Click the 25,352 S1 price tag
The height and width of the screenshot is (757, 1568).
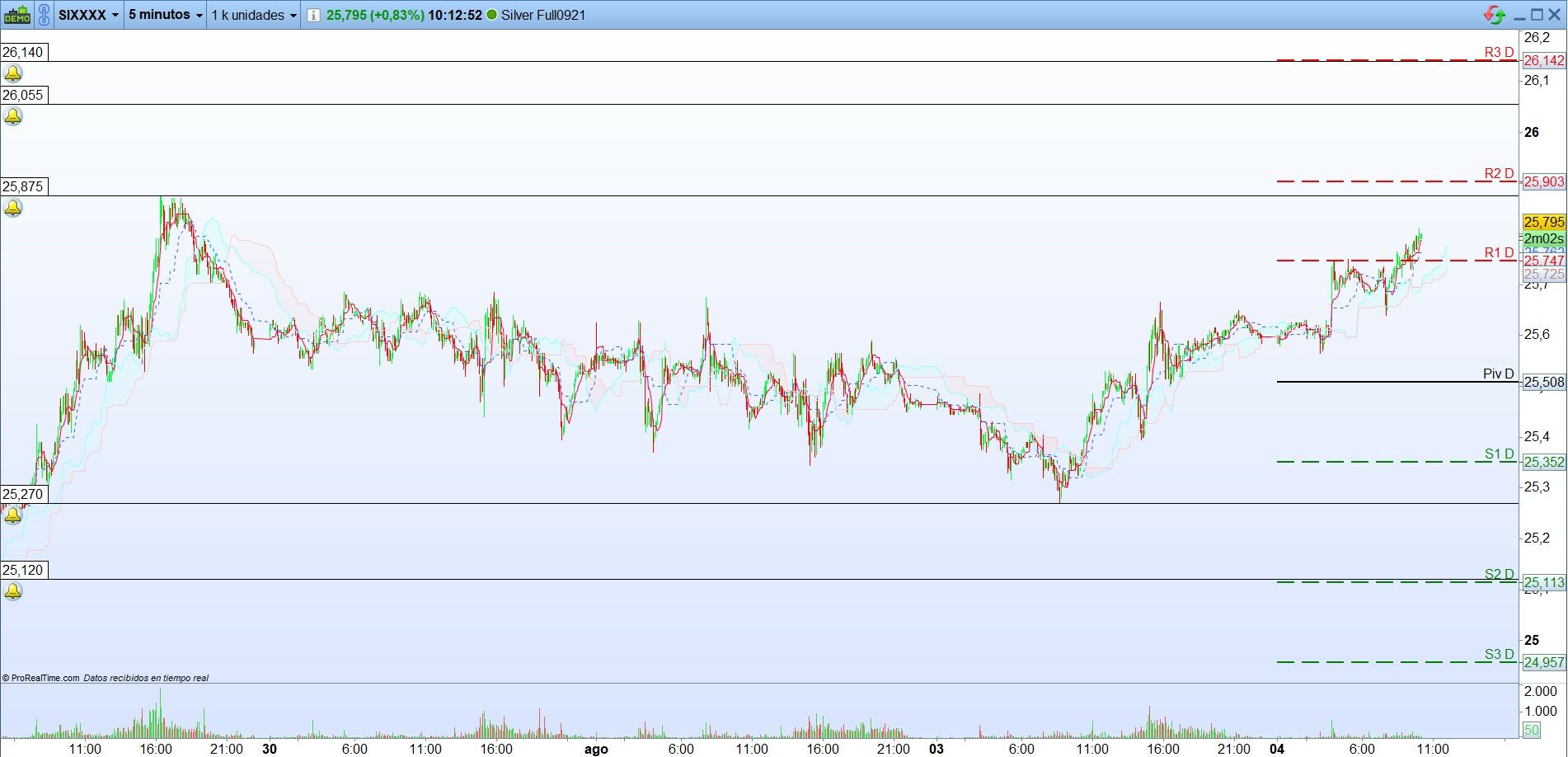click(1543, 462)
